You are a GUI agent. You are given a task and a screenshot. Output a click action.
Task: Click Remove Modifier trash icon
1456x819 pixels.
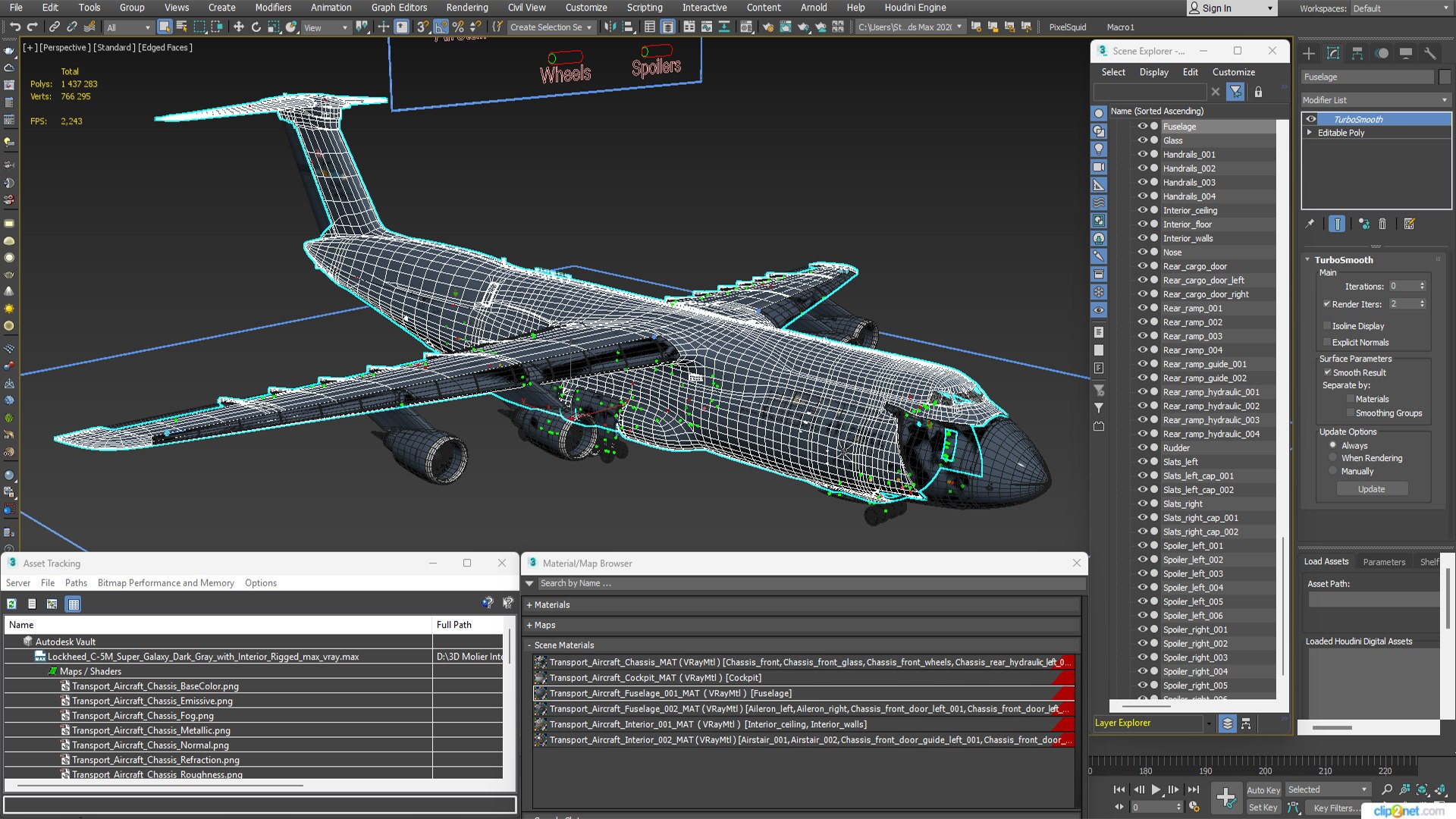(1382, 224)
